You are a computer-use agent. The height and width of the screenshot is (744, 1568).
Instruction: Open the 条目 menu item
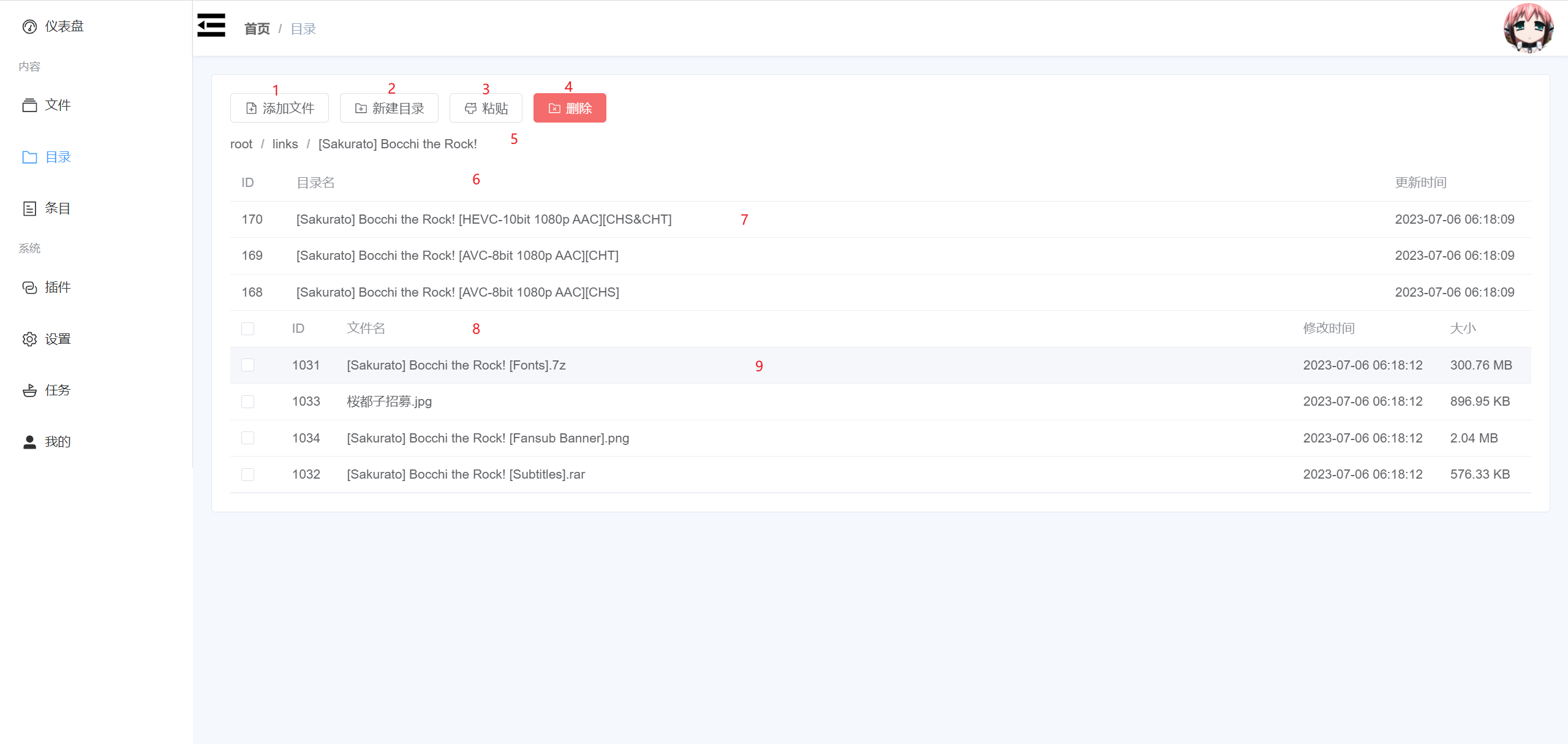coord(96,208)
